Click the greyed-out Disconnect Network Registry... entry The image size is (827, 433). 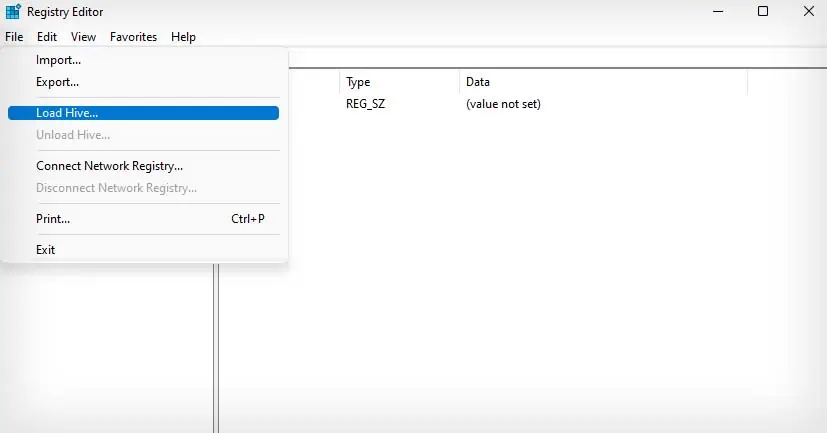pyautogui.click(x=143, y=188)
